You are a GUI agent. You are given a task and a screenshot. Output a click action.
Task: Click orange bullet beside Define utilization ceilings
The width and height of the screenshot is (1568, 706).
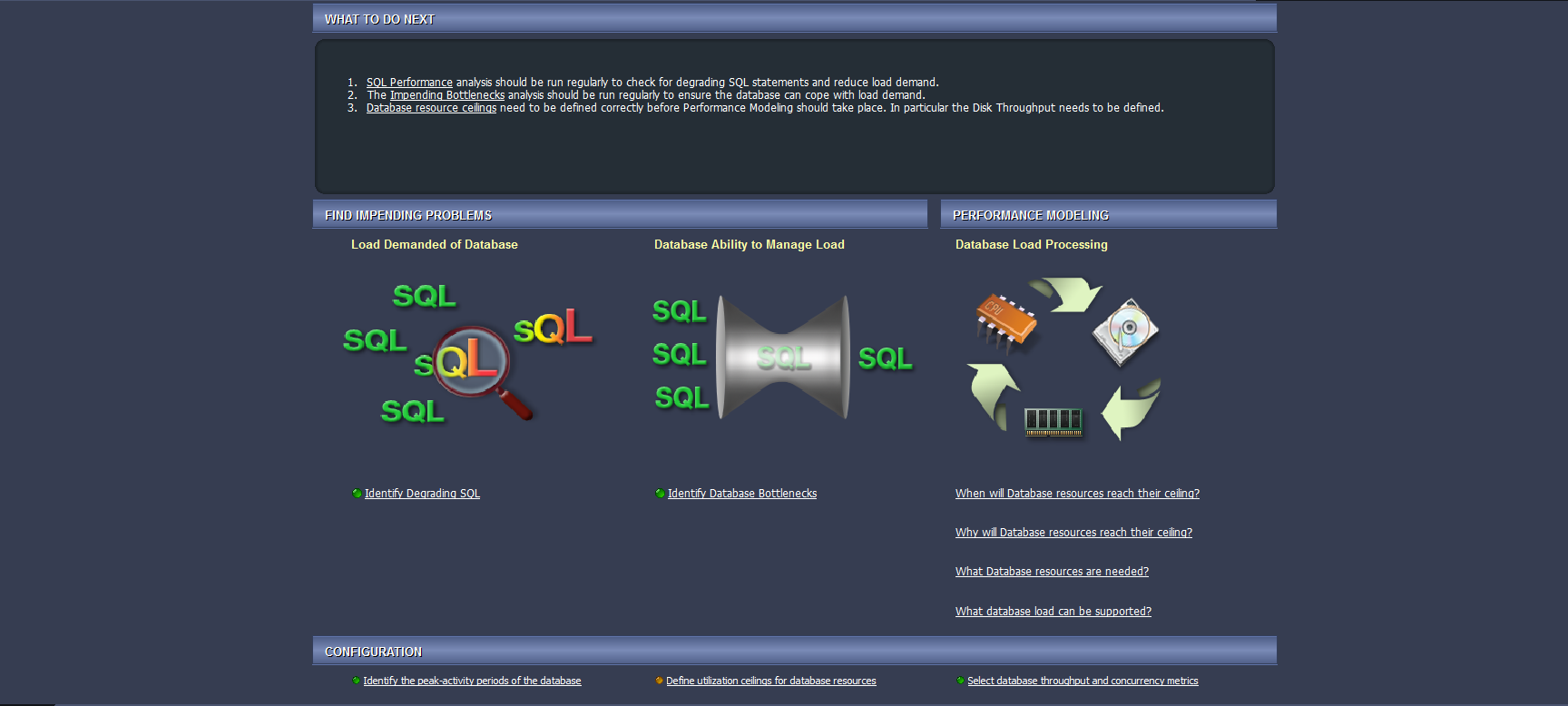[659, 681]
